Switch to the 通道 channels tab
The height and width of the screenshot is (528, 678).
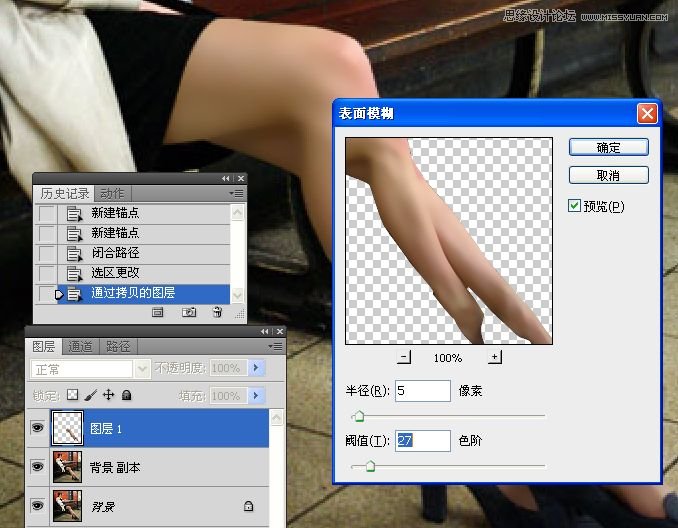click(80, 346)
